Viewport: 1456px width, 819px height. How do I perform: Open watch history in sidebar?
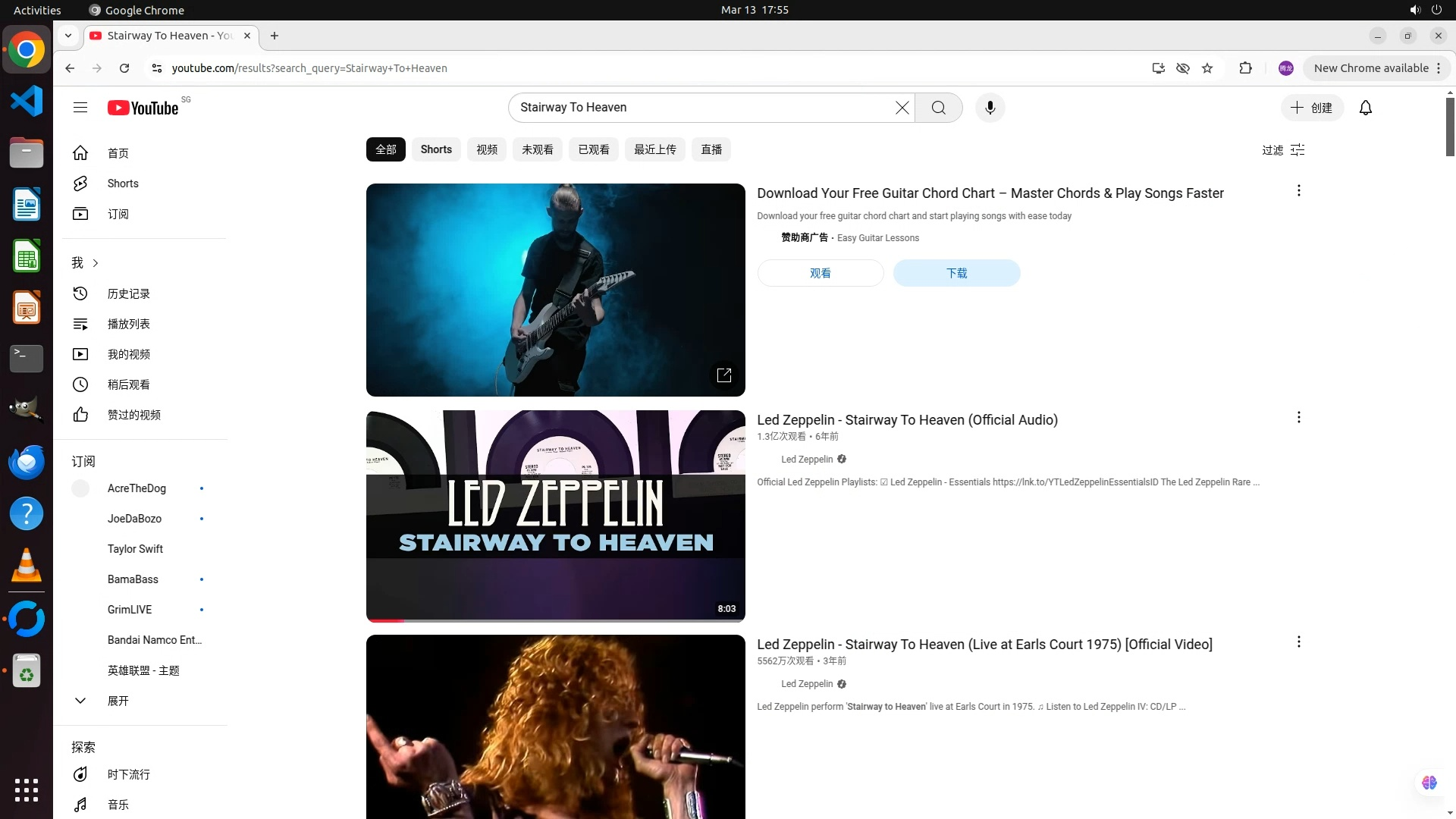point(128,293)
